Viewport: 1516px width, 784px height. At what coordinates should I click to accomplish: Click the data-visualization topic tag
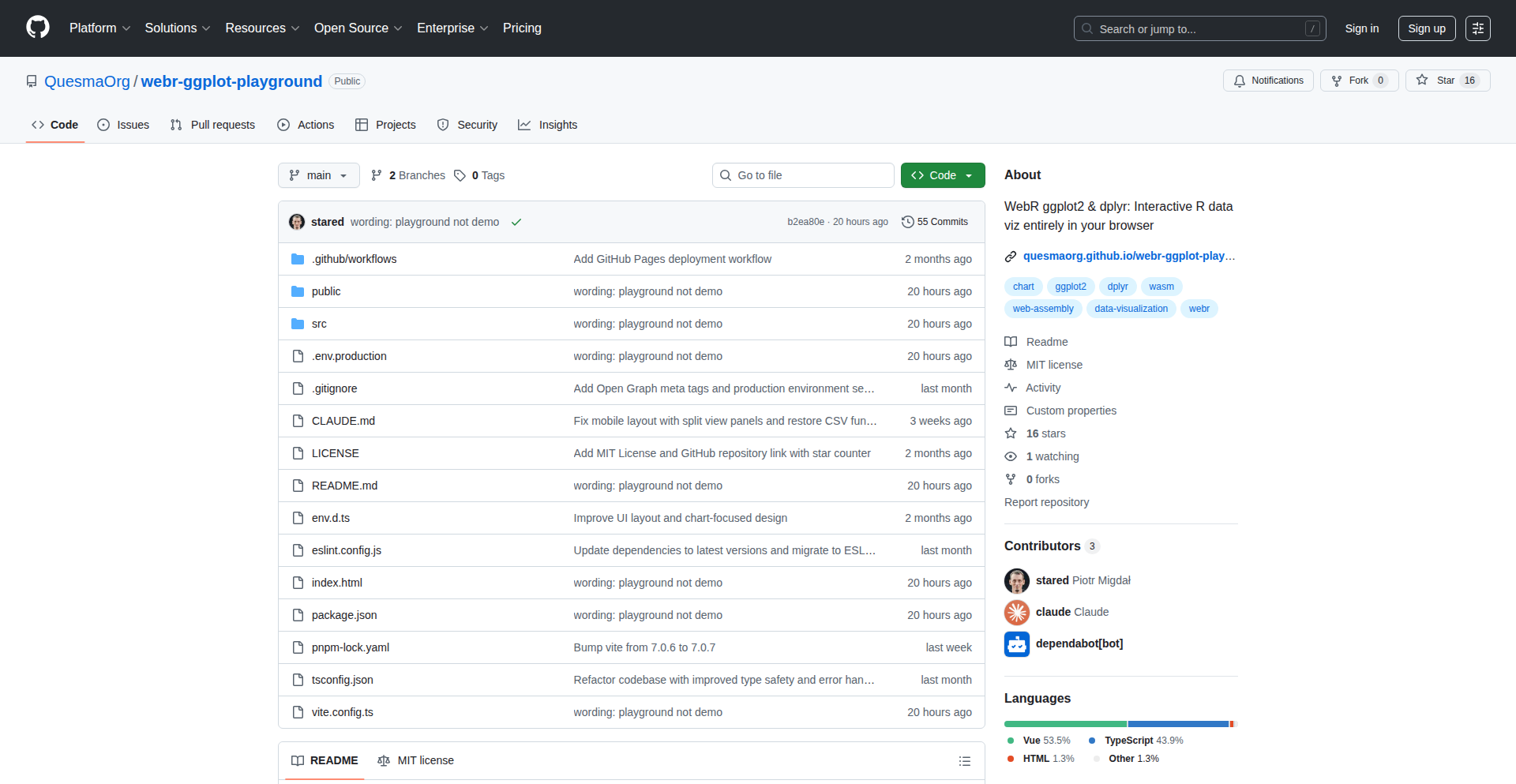pos(1131,309)
